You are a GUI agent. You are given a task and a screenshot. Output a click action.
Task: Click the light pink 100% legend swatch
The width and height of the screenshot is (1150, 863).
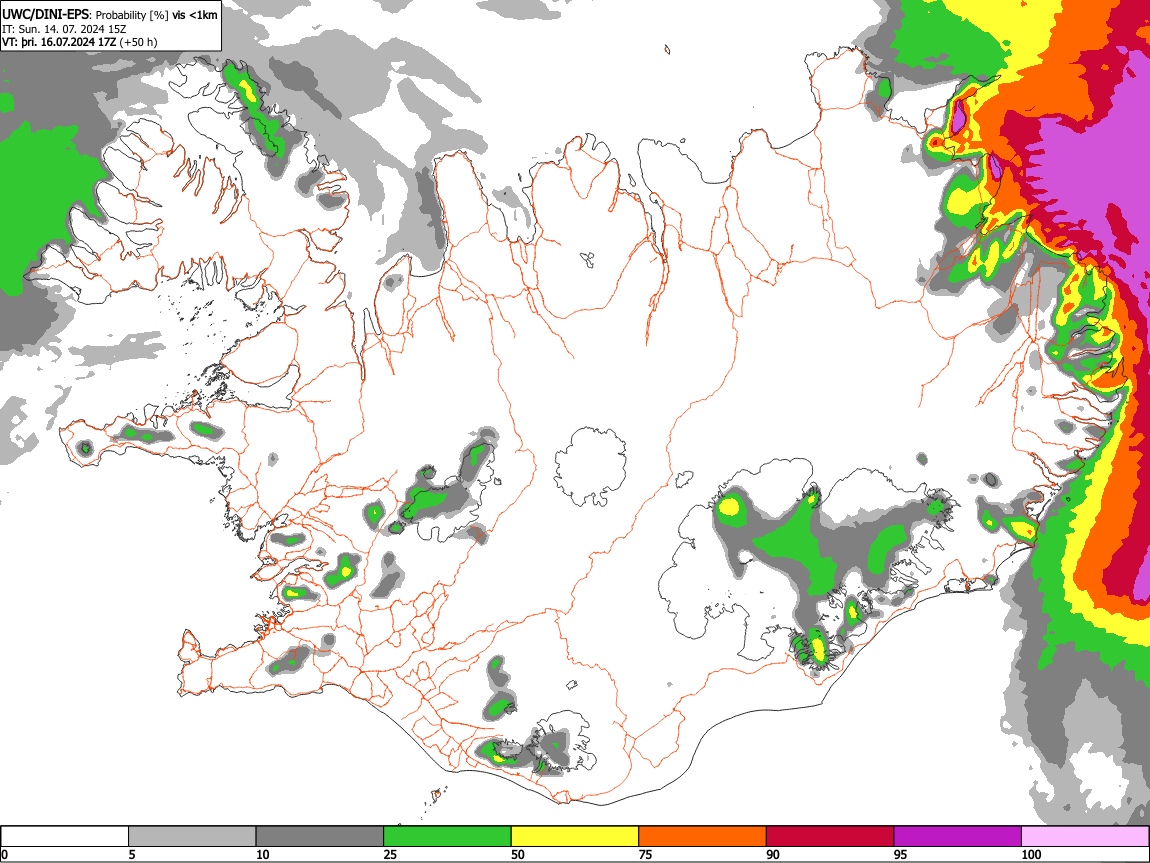click(1085, 836)
